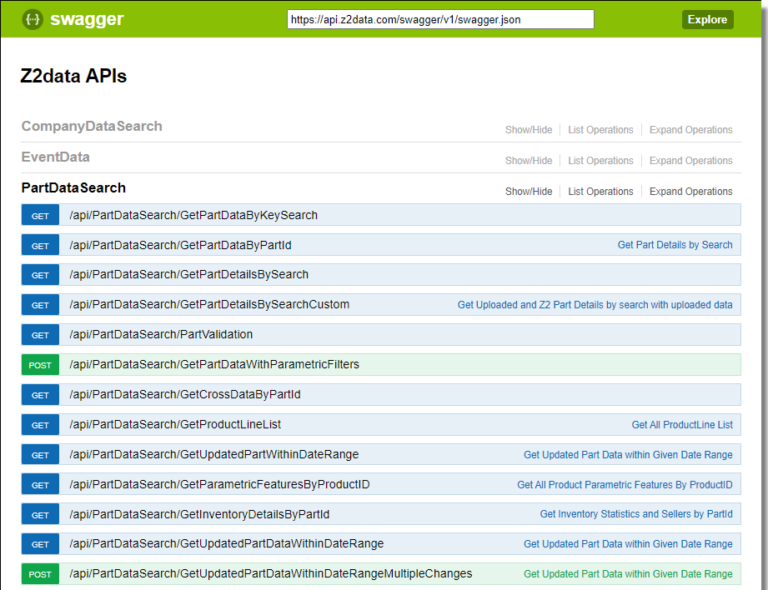Toggle Show/Hide for CompanyDataSearch
Screen dimensions: 768x590
coord(528,130)
